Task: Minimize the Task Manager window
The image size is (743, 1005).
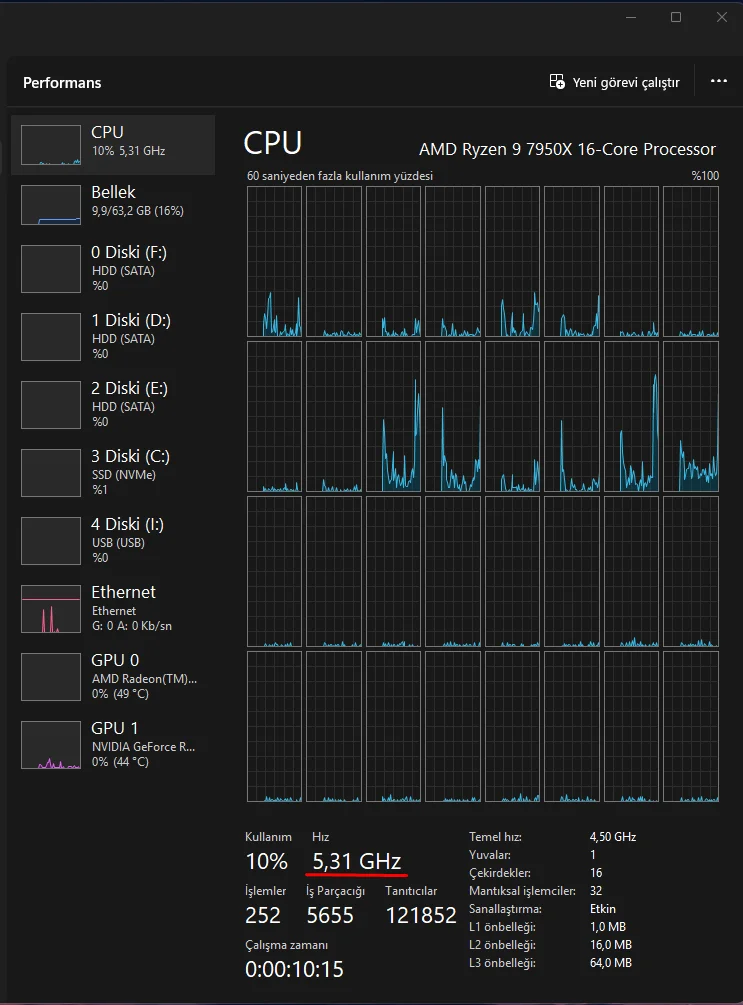Action: (630, 17)
